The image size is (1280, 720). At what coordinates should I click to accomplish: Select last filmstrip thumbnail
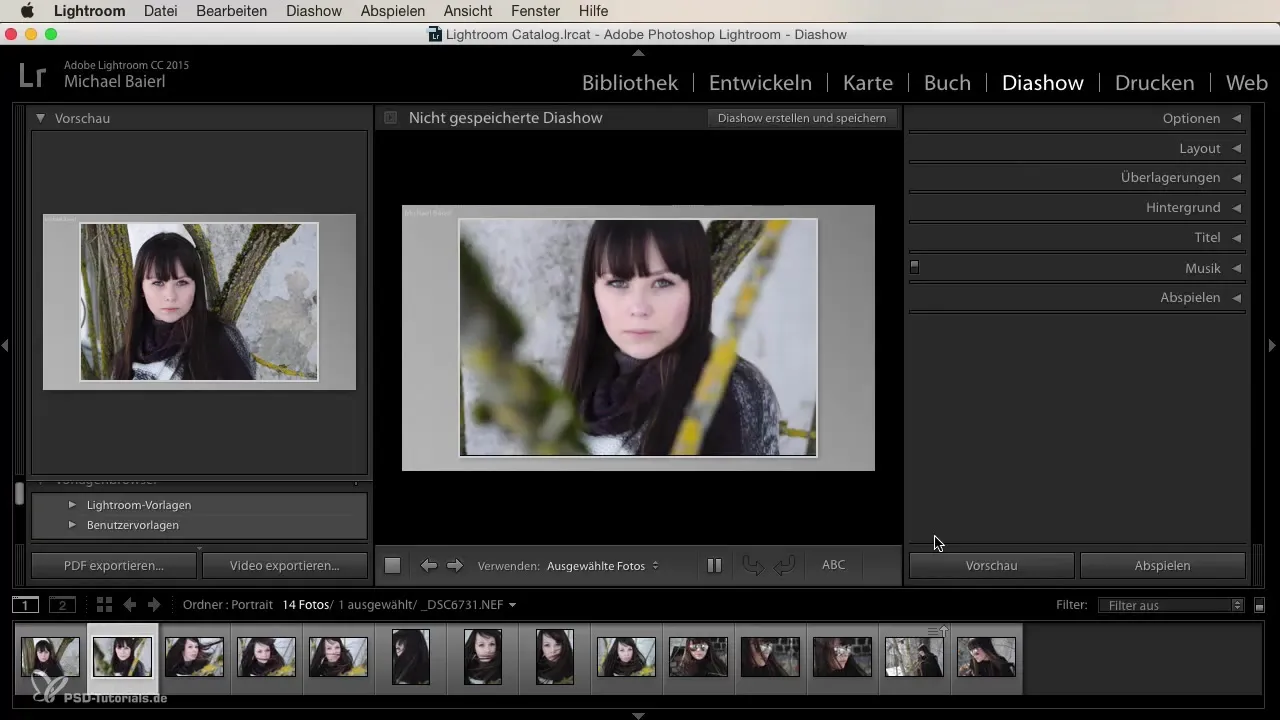(x=986, y=658)
